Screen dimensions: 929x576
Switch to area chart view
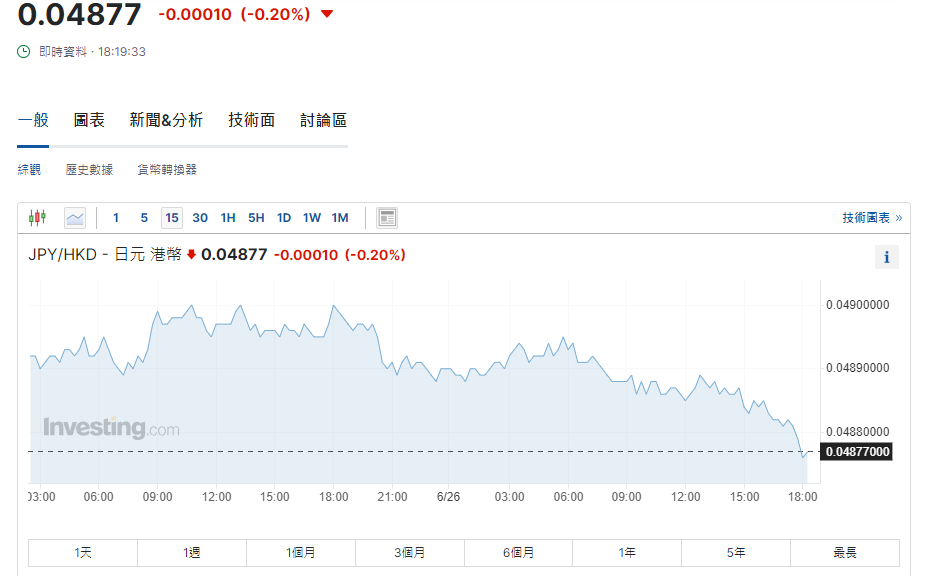pyautogui.click(x=75, y=217)
